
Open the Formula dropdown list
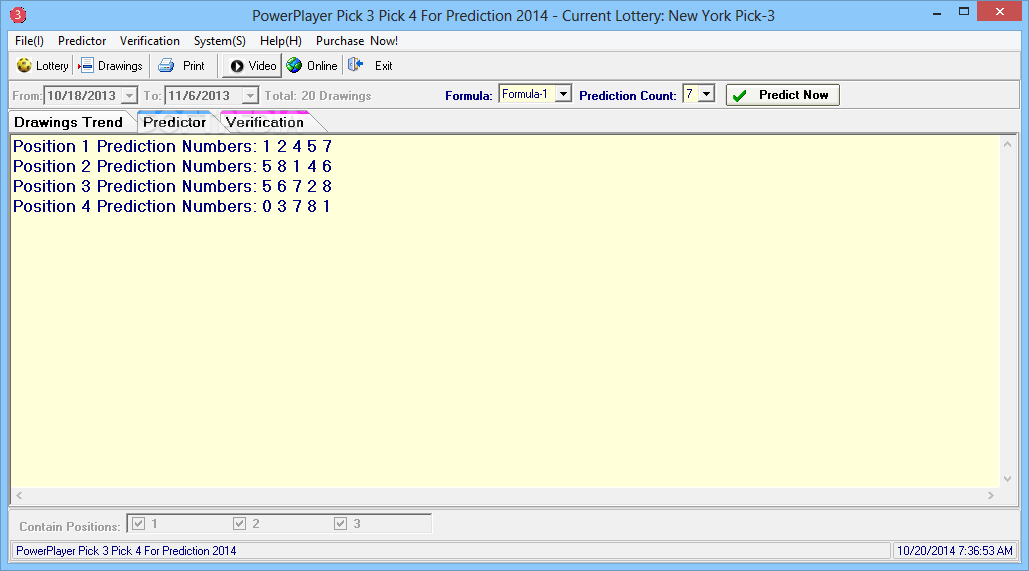563,94
